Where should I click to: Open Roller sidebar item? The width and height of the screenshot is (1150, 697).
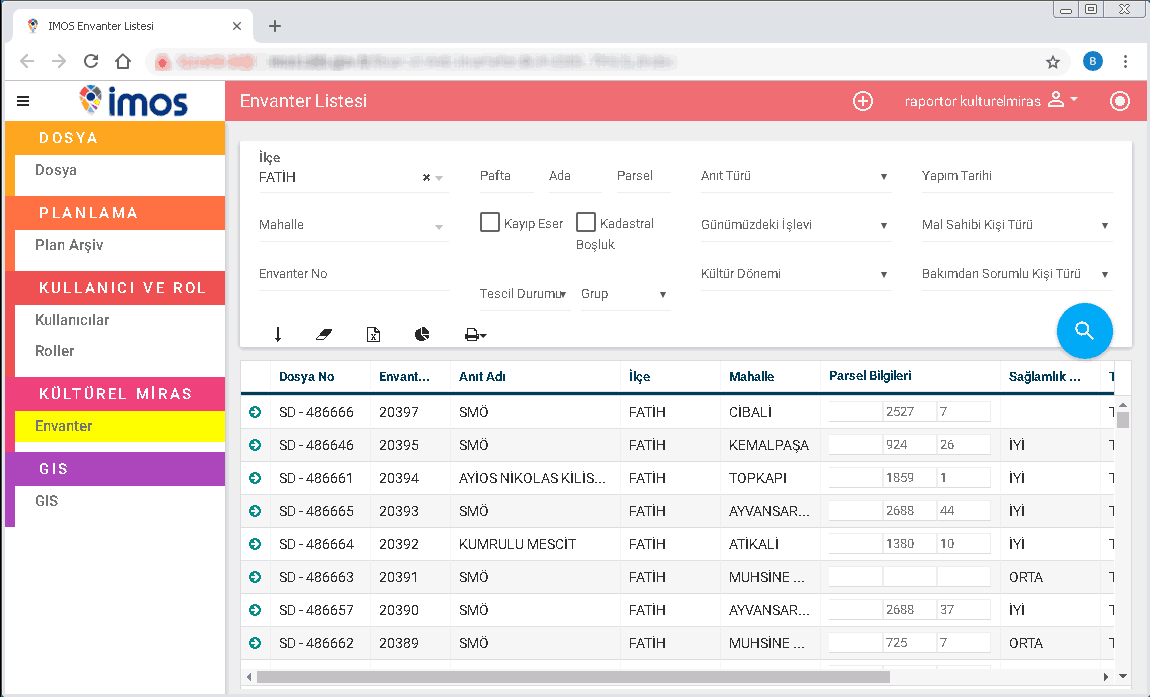[x=54, y=351]
